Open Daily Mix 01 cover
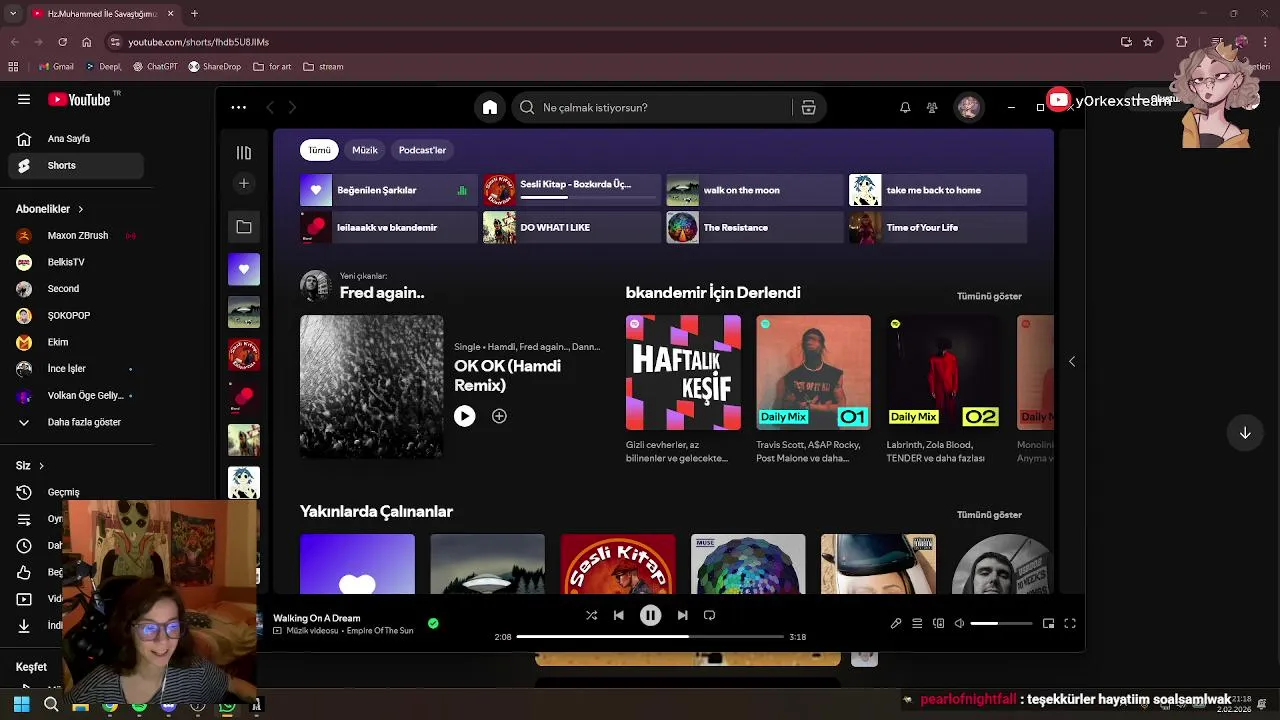 click(813, 372)
